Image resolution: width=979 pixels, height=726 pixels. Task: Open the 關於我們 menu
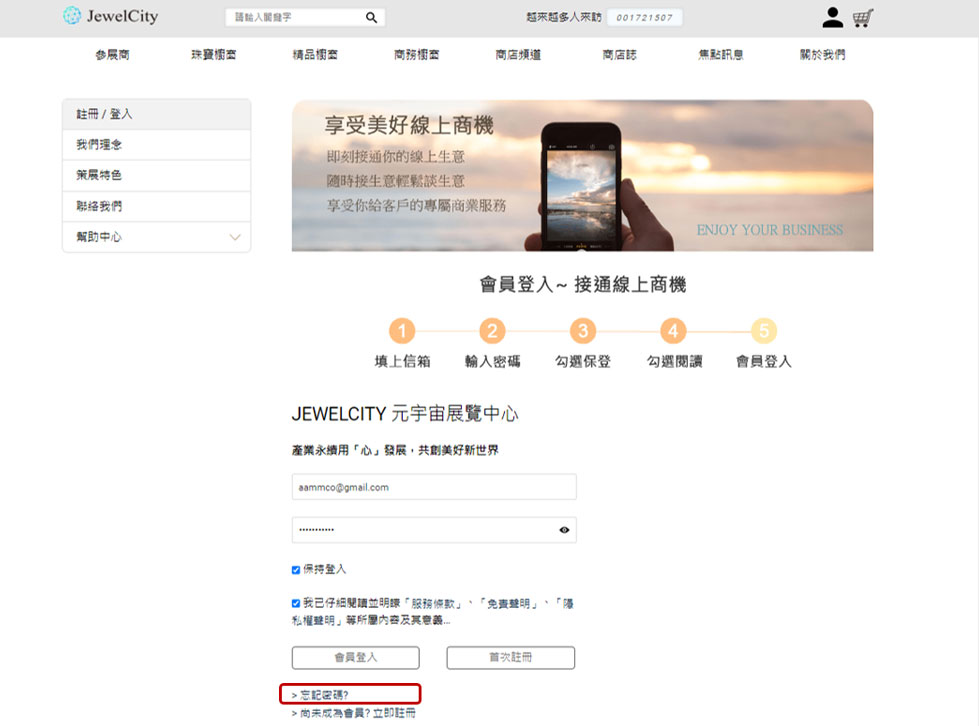pyautogui.click(x=822, y=55)
